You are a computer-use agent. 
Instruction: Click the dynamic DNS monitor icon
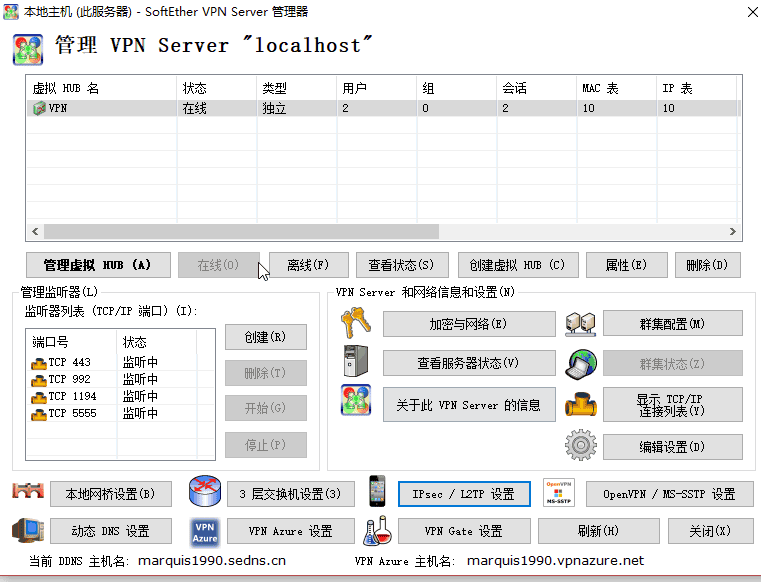[28, 530]
